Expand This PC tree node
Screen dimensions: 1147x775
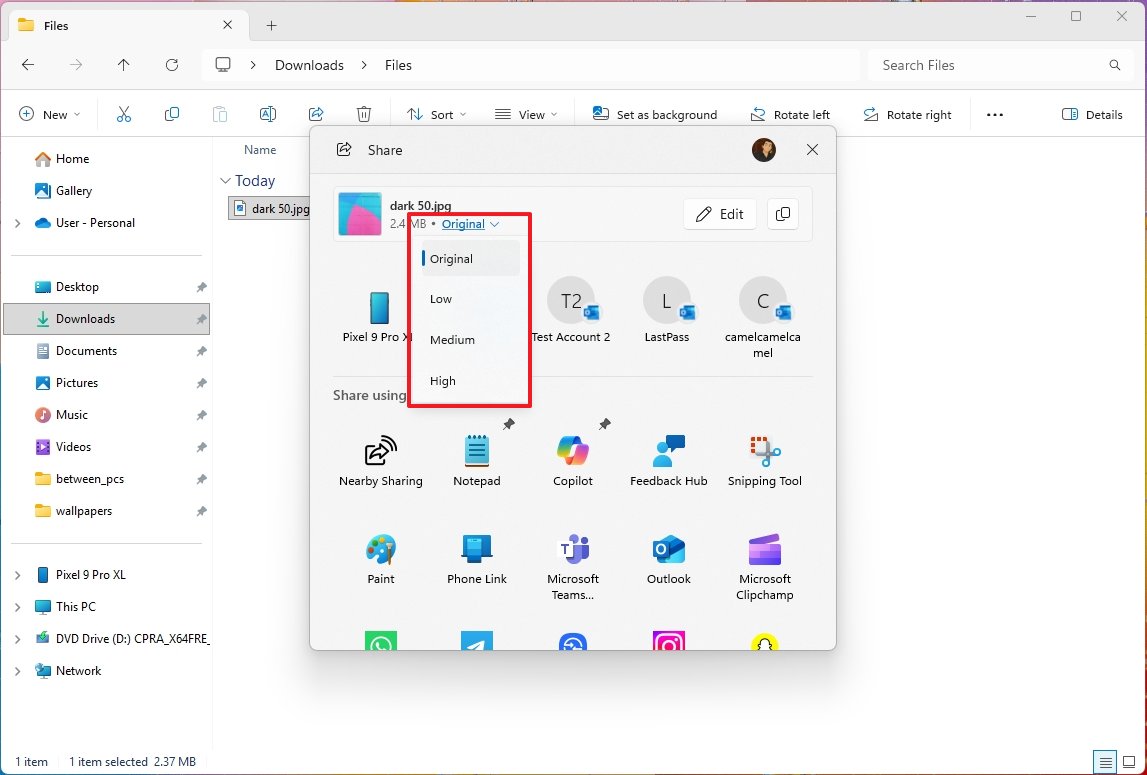point(18,607)
